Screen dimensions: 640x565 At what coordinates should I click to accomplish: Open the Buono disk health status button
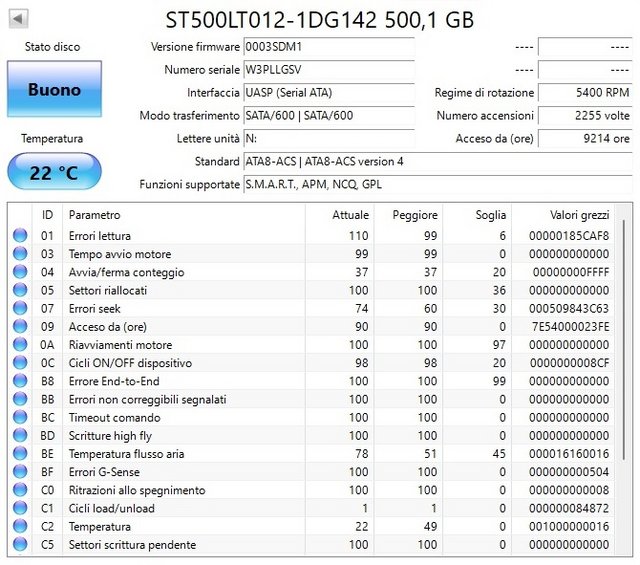click(54, 89)
